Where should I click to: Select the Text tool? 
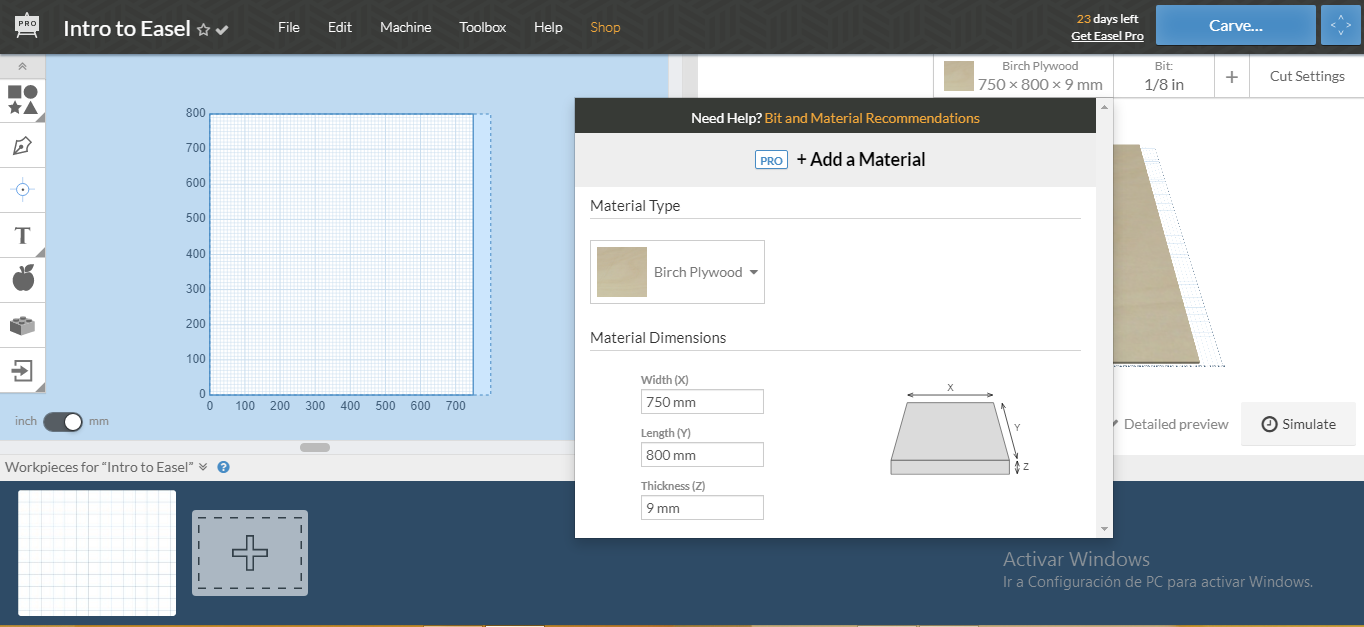(23, 235)
